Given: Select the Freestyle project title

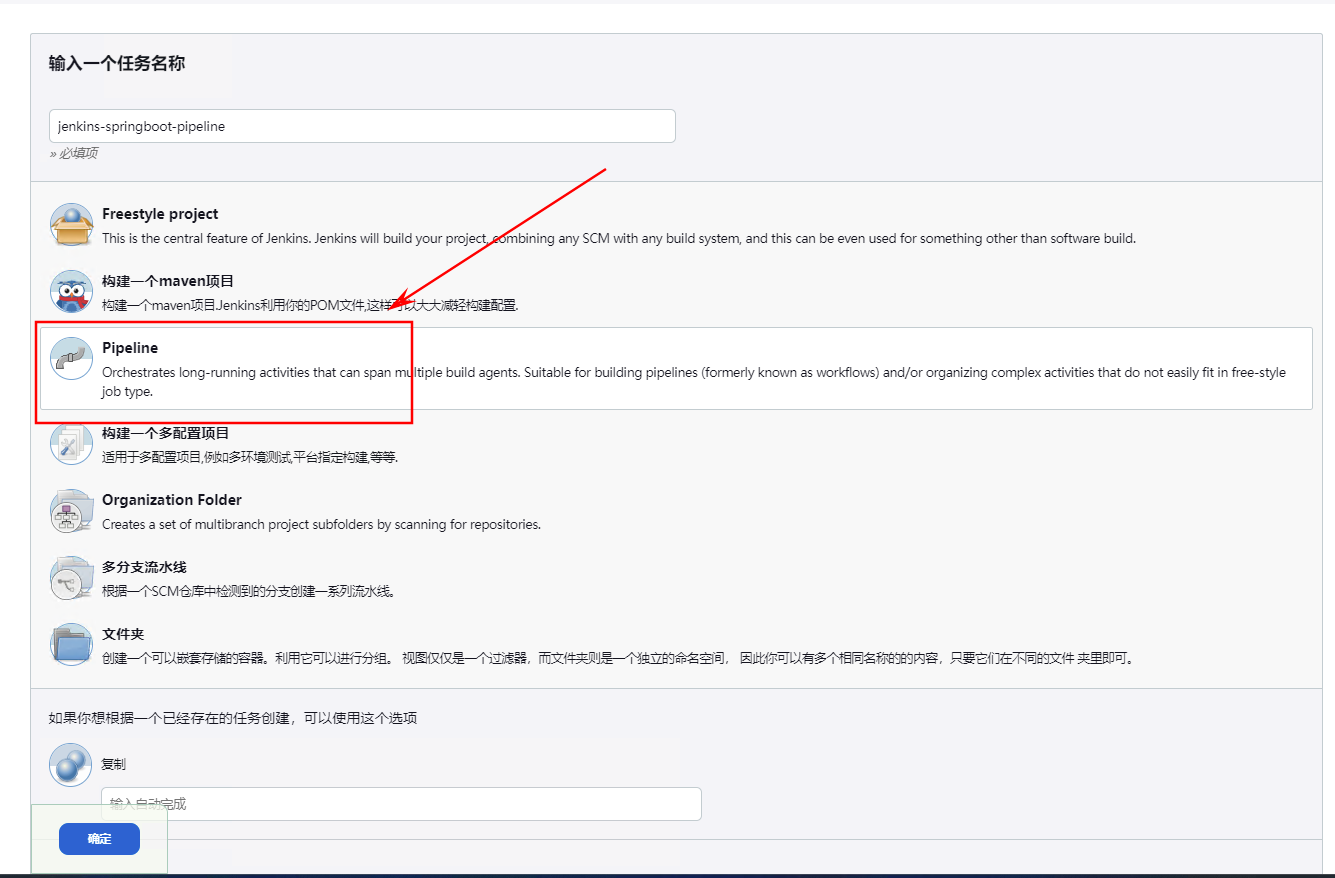Looking at the screenshot, I should tap(160, 214).
